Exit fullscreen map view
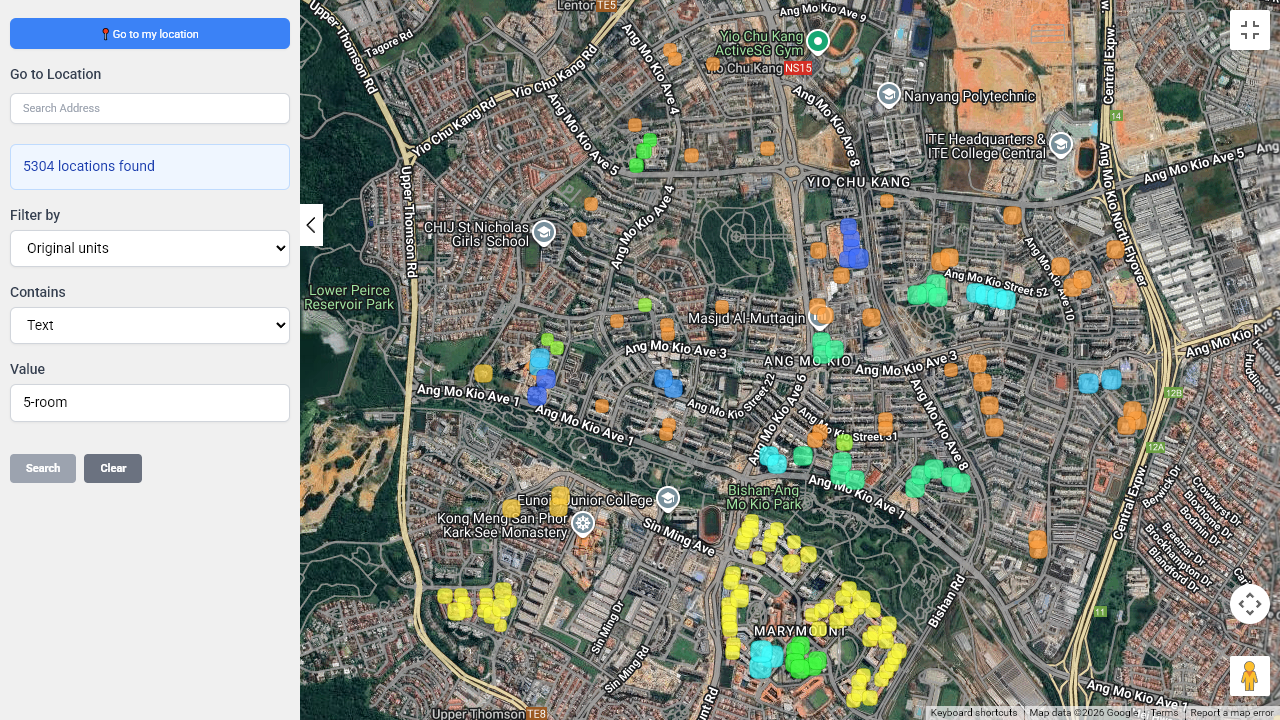The height and width of the screenshot is (720, 1280). (1249, 30)
